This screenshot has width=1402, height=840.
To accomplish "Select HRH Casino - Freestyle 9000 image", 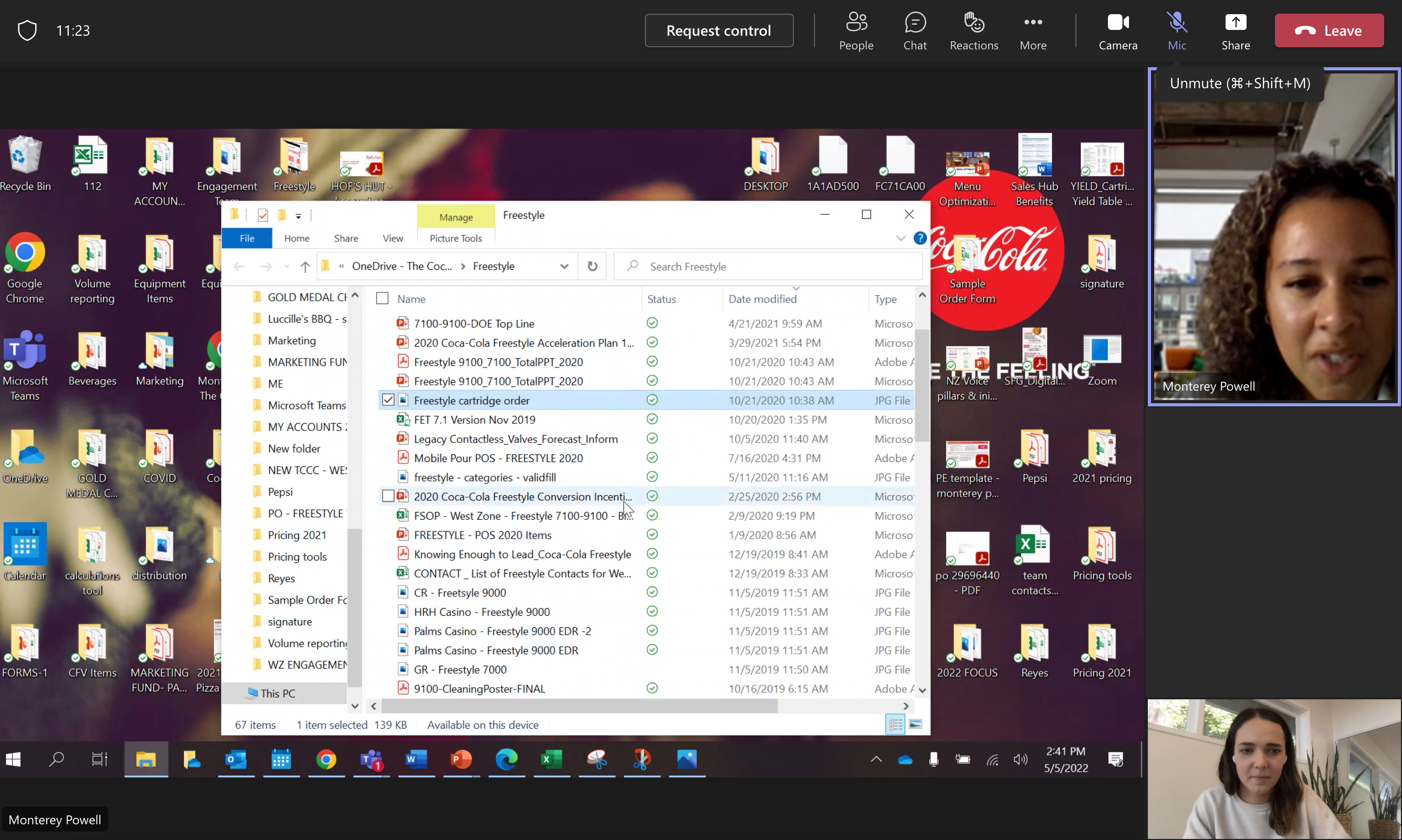I will coord(482,612).
